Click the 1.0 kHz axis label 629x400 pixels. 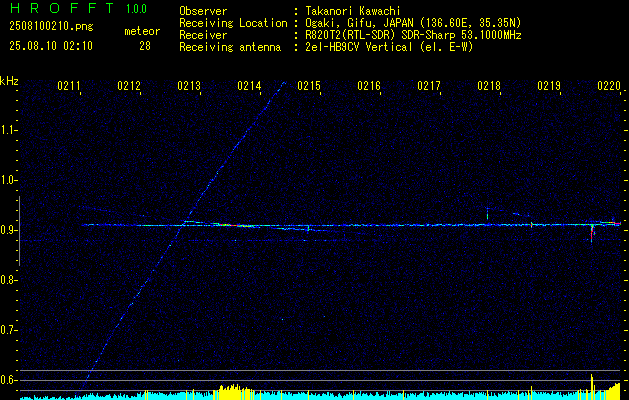[x=8, y=181]
